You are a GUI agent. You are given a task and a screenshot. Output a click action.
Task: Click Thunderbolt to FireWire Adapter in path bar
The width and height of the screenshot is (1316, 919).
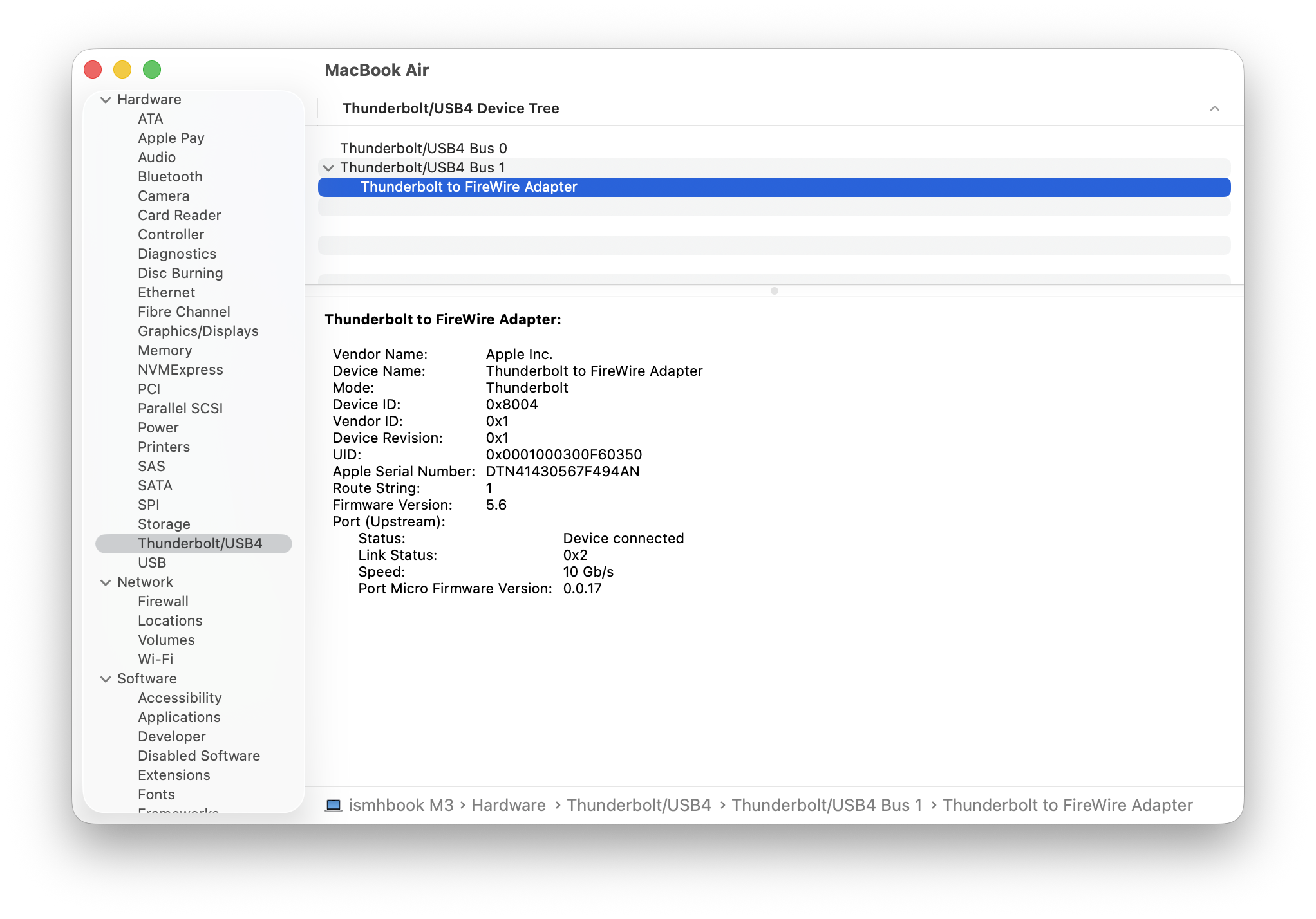(1068, 805)
